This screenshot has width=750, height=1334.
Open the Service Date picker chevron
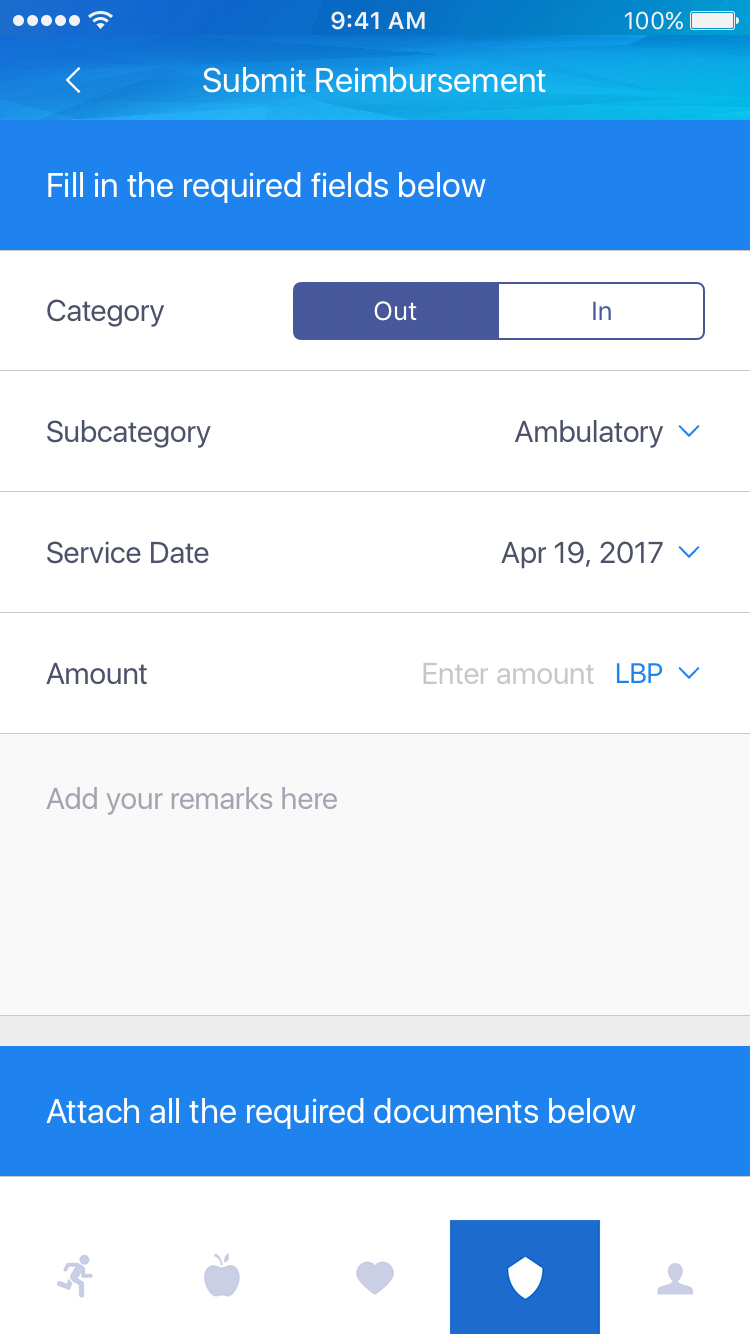[x=688, y=552]
